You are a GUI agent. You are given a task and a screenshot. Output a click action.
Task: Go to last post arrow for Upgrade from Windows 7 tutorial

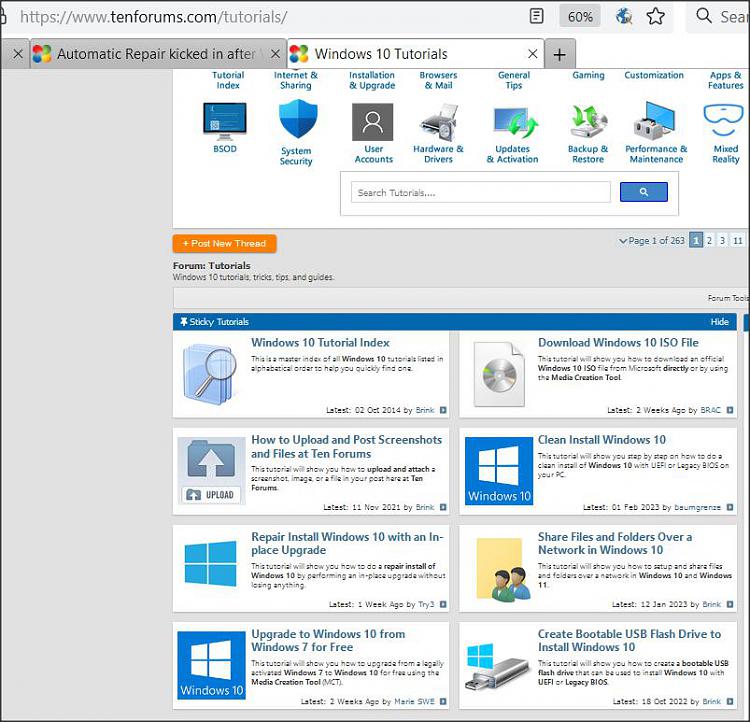click(x=443, y=701)
